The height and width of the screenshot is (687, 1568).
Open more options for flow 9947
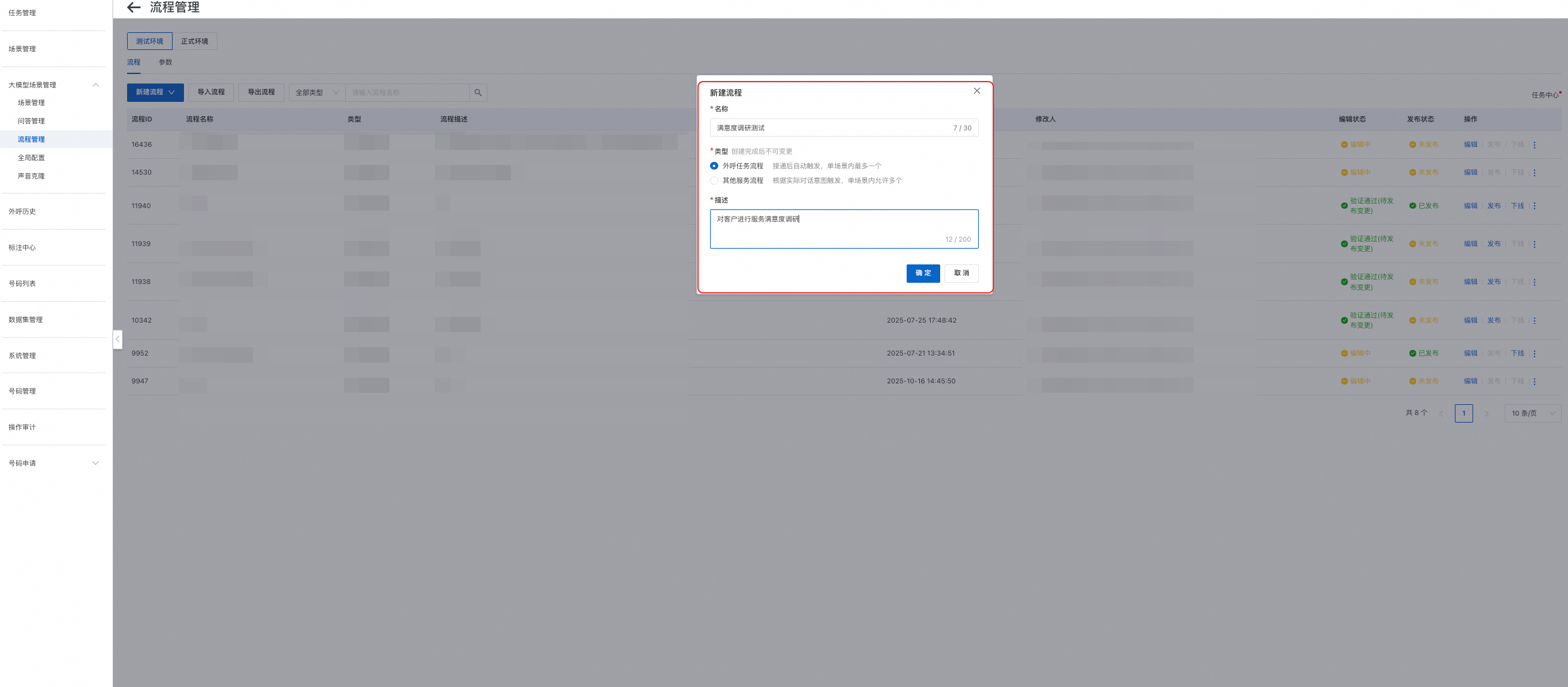point(1534,381)
